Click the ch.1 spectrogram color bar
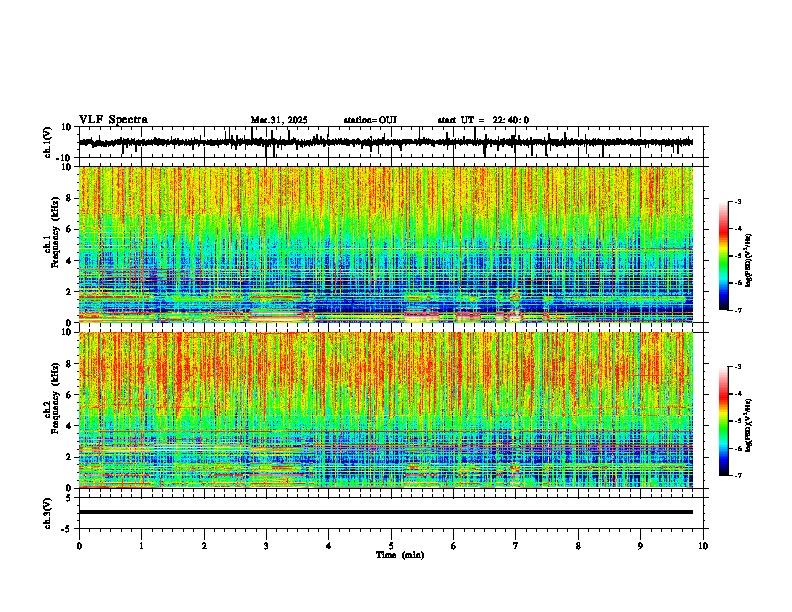This screenshot has width=792, height=612. click(x=723, y=256)
